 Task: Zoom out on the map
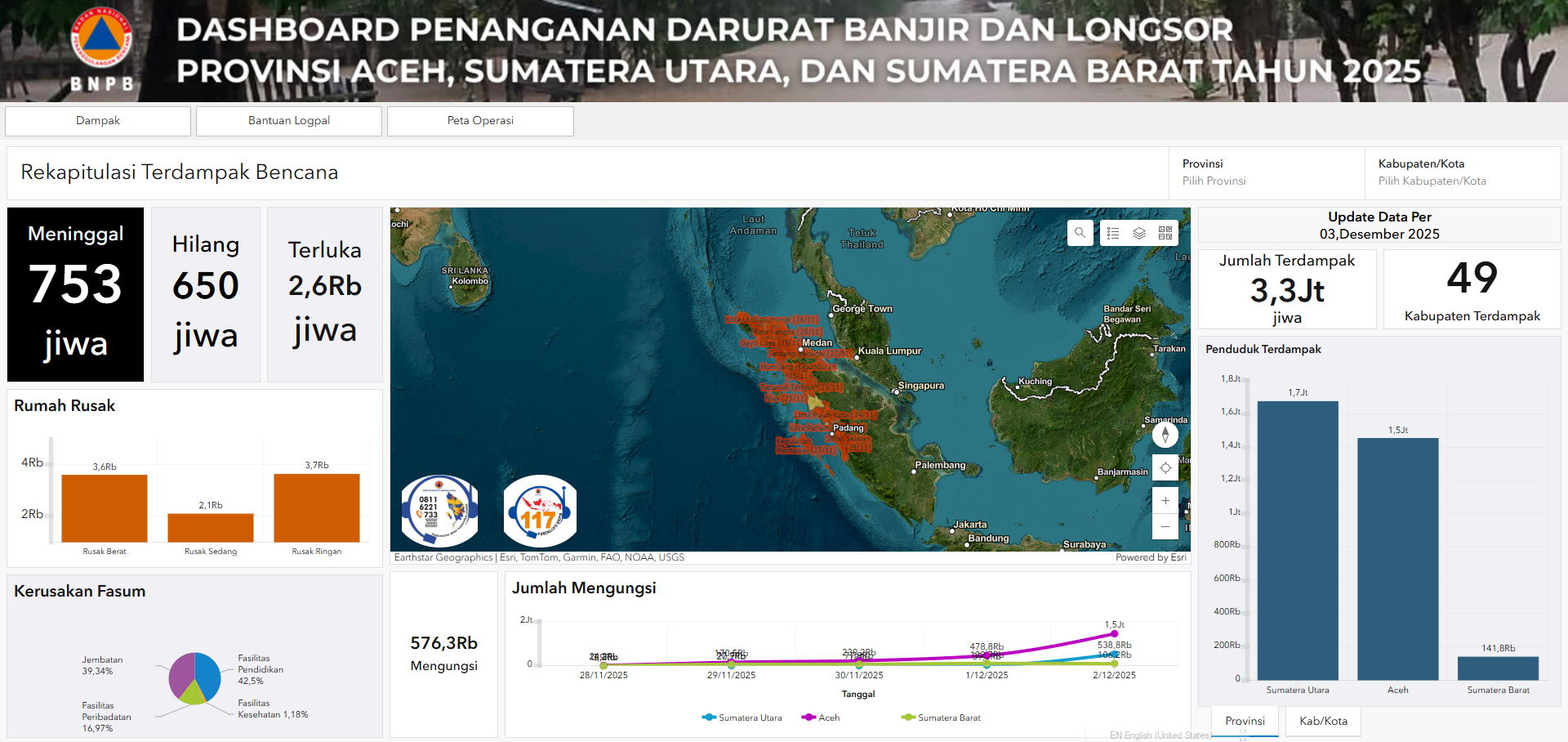pyautogui.click(x=1165, y=526)
